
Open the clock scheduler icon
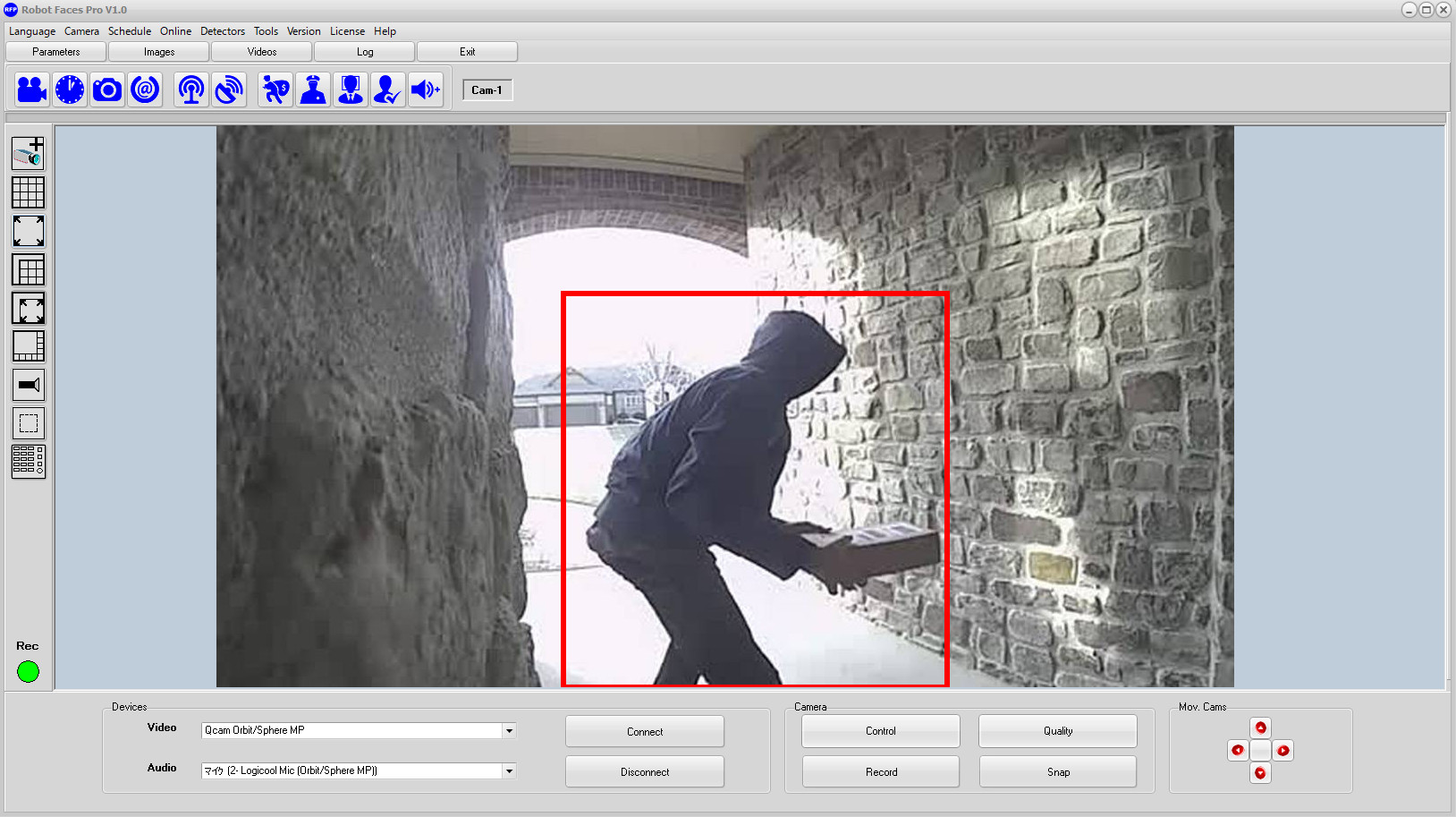(x=70, y=89)
